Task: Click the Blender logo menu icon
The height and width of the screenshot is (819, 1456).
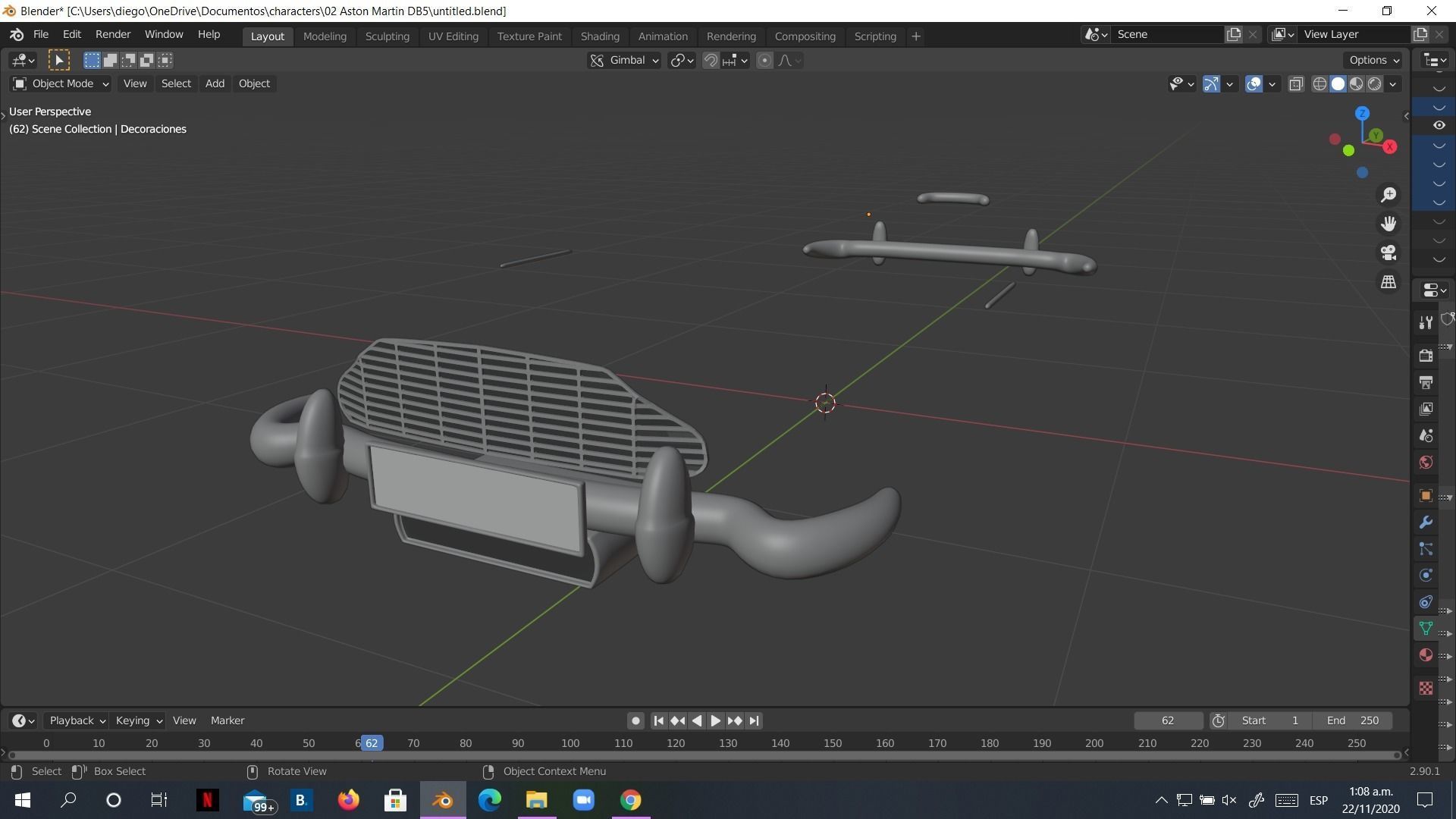Action: (17, 35)
